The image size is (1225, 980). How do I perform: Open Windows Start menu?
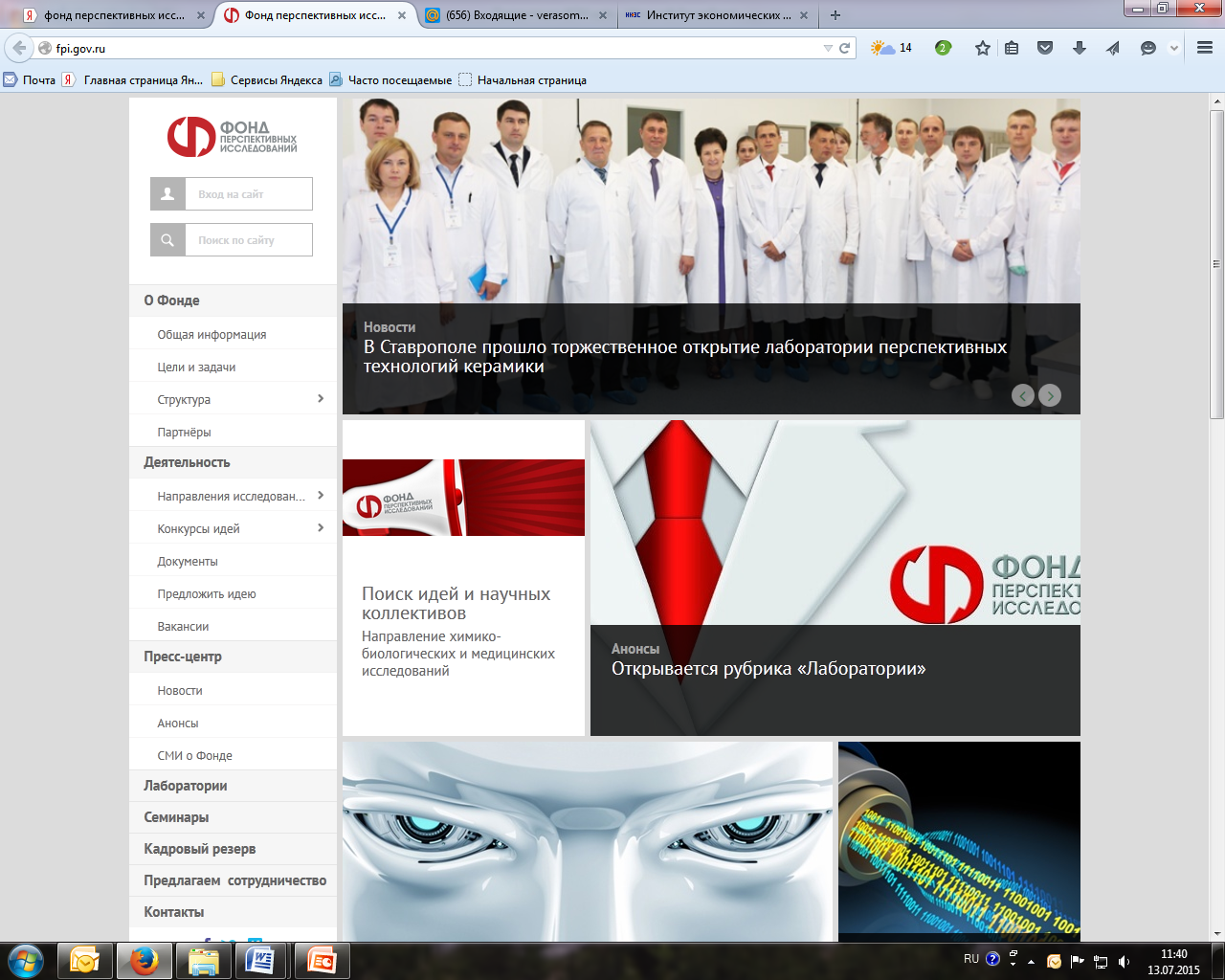click(x=26, y=960)
